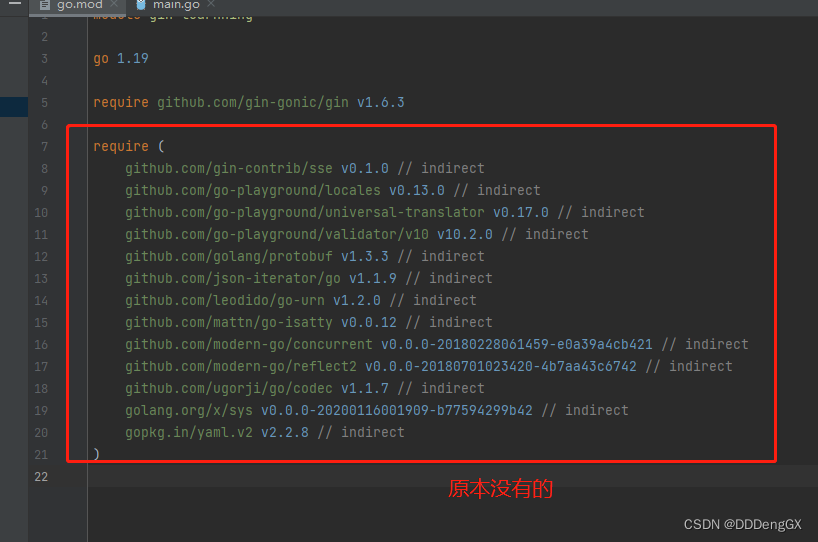
Task: Click the universal-translator v0.17.0 line
Action: pos(384,212)
